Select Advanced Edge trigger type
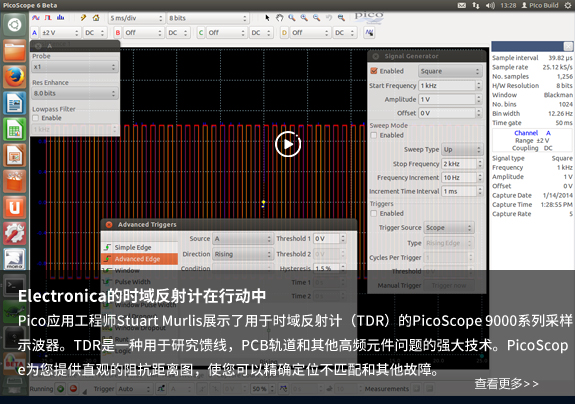 tap(140, 259)
